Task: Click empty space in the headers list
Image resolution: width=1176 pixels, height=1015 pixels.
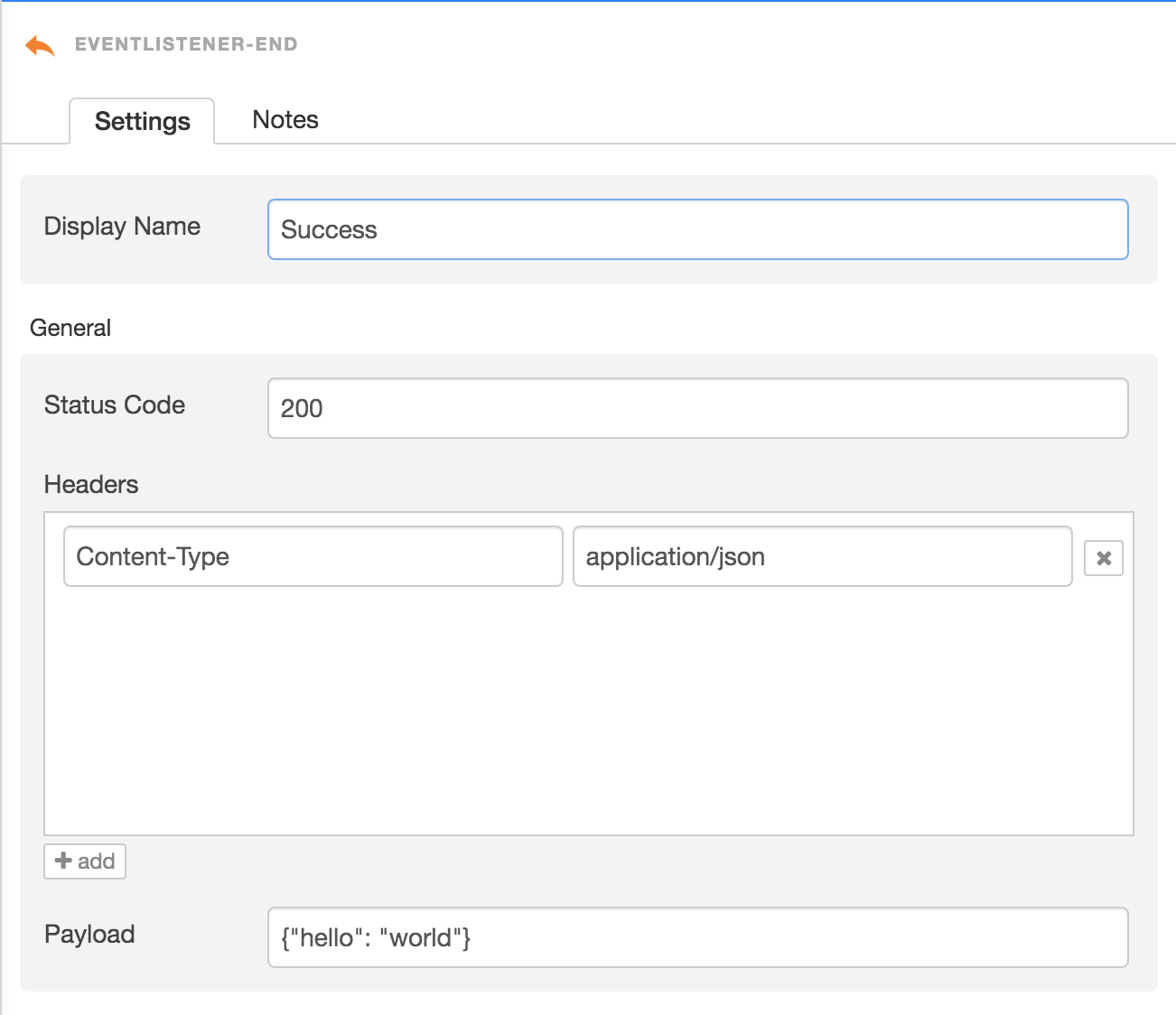Action: (587, 713)
